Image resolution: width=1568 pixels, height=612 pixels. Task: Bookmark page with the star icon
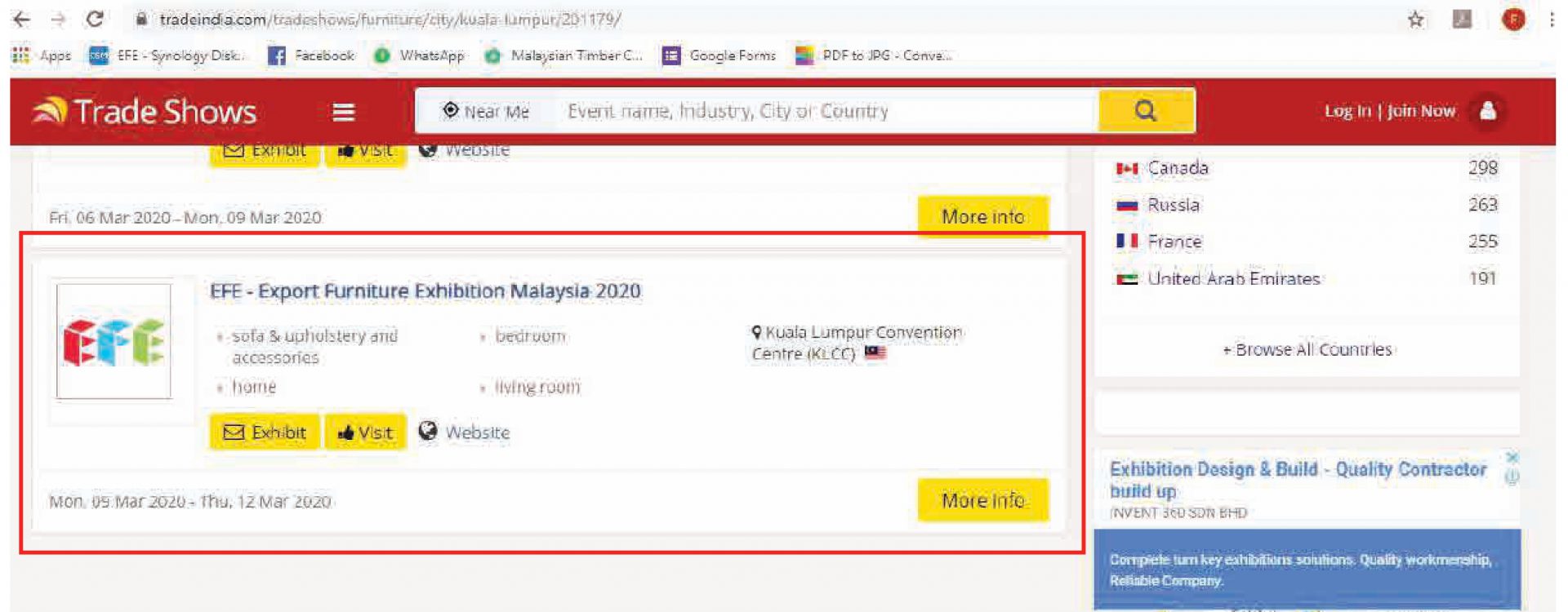pyautogui.click(x=1415, y=20)
